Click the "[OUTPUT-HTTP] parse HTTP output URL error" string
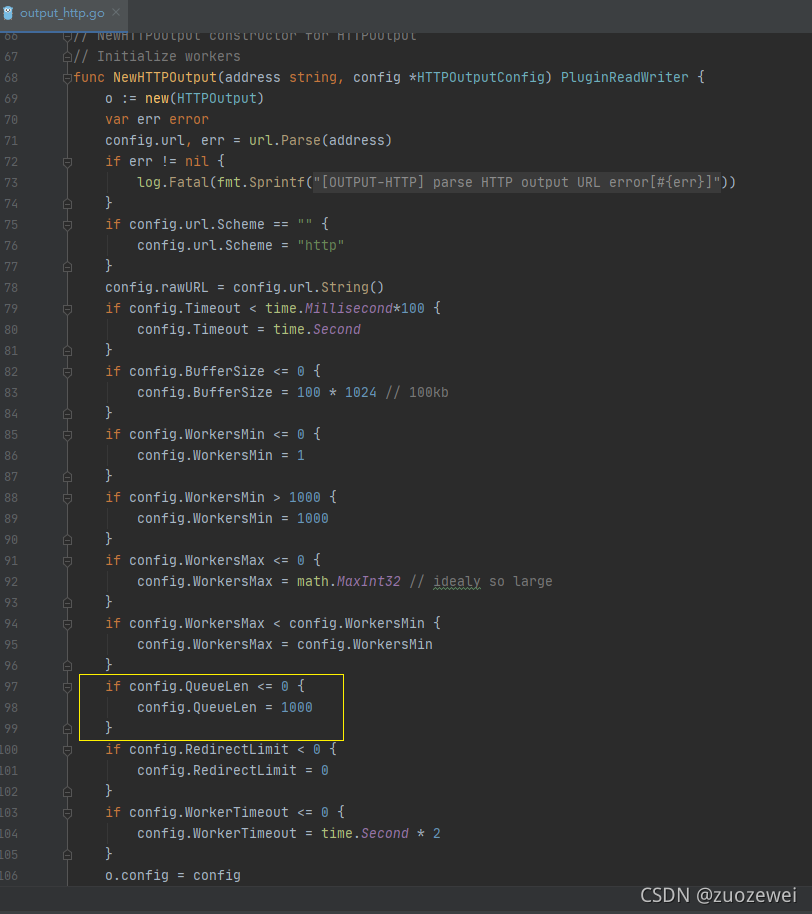Screen dimensions: 812x914 (x=517, y=182)
